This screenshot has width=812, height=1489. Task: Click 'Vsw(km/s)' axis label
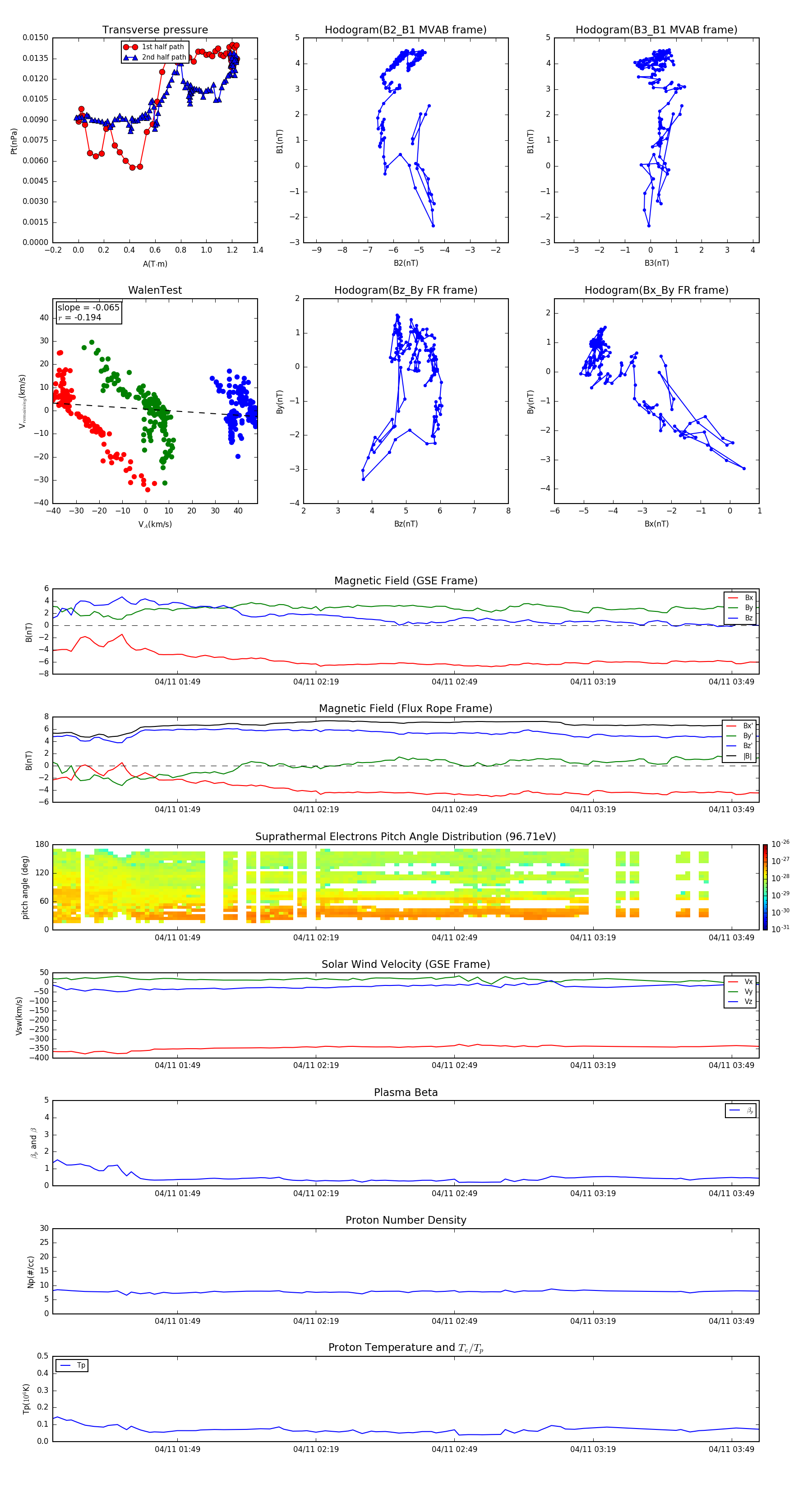click(x=18, y=1016)
